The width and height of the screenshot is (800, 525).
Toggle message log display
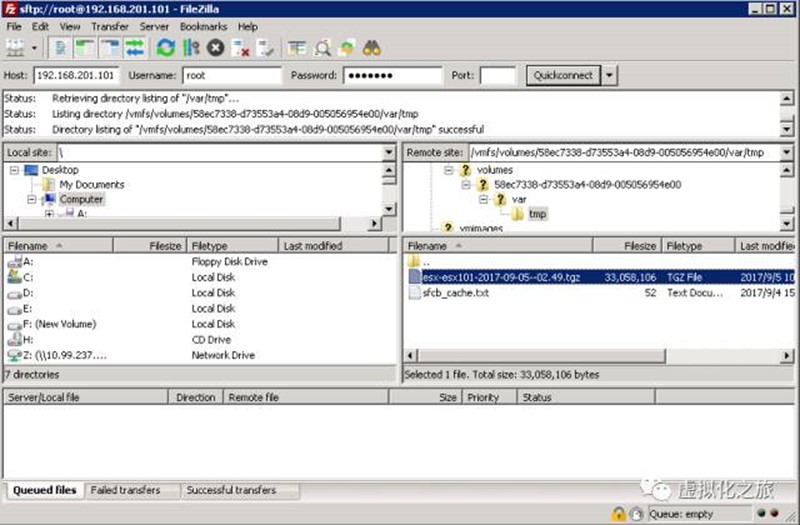[60, 48]
